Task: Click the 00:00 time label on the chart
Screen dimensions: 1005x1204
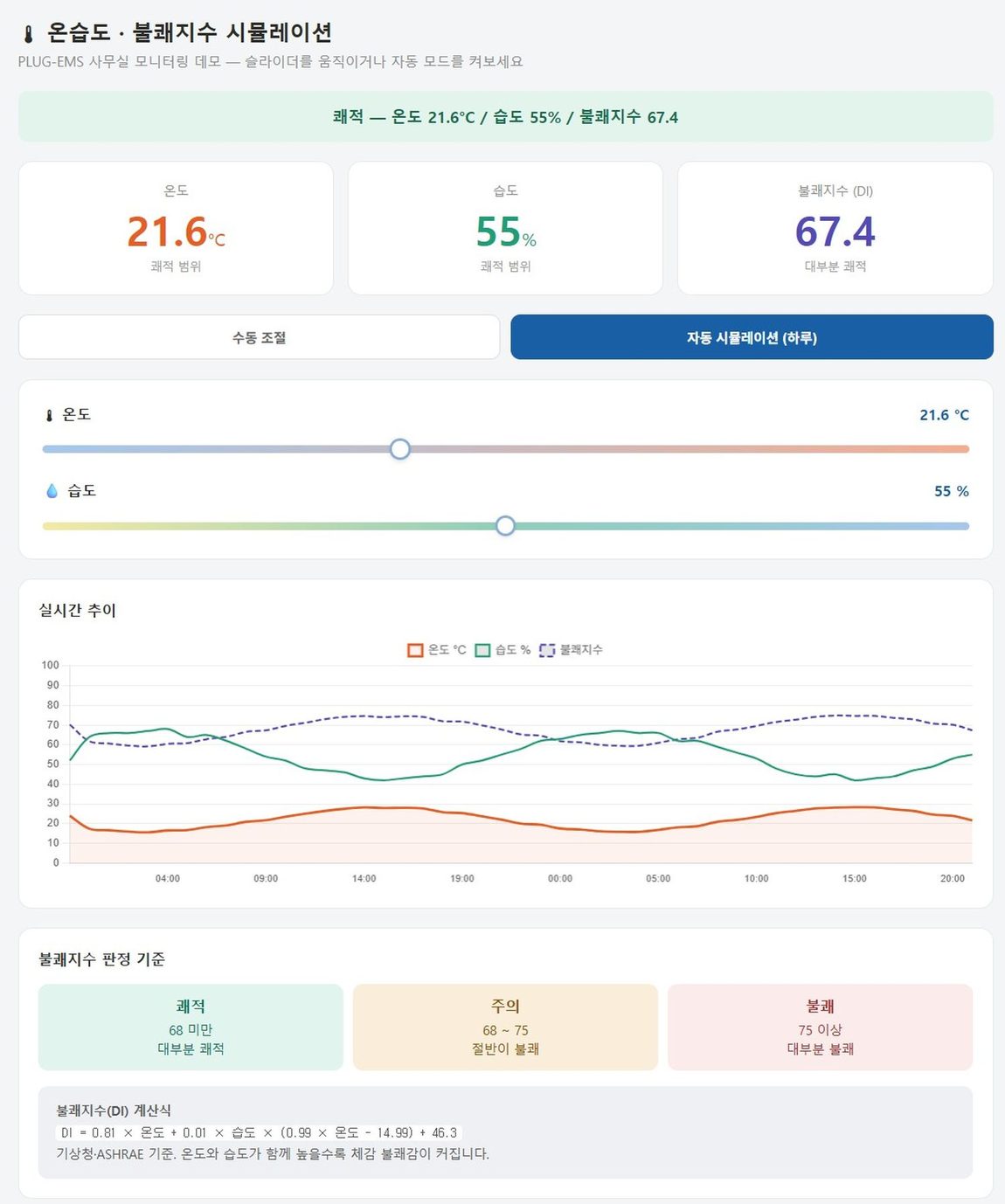Action: pos(560,878)
